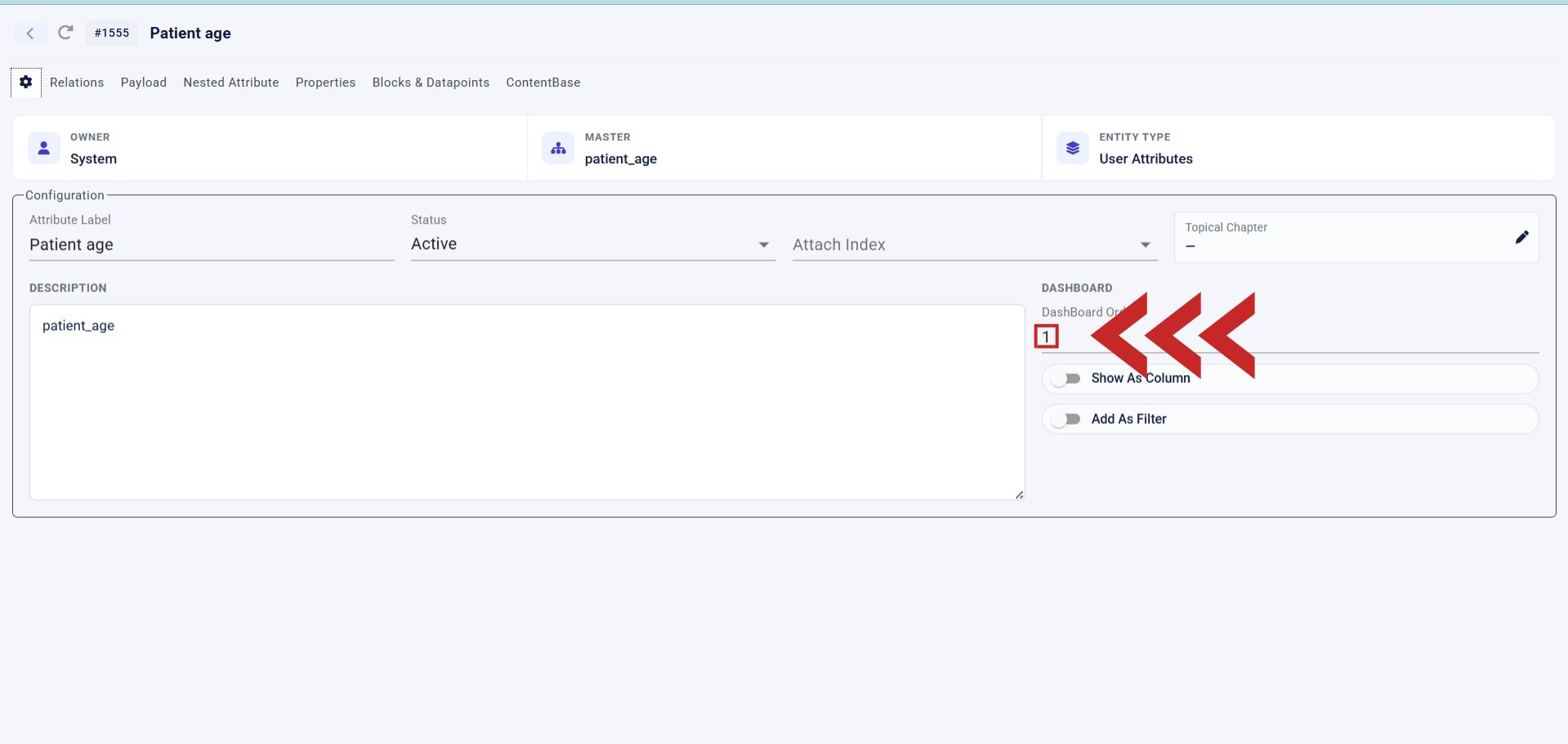
Task: Focus the Description text area
Action: [527, 402]
